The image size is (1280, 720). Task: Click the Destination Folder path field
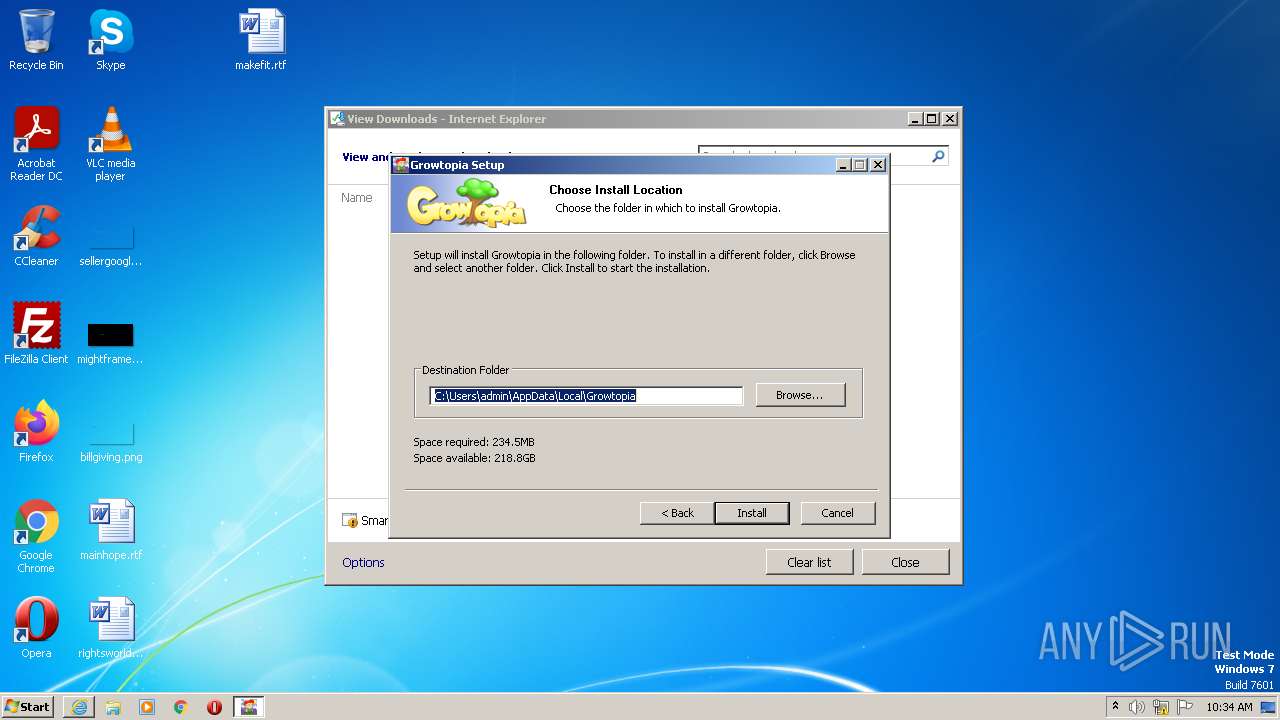[587, 396]
